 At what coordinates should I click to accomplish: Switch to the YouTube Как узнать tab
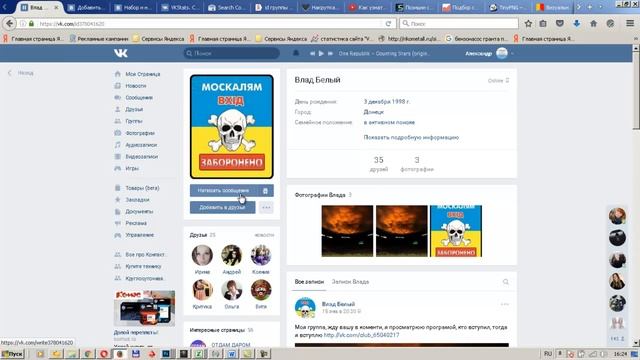[x=367, y=7]
